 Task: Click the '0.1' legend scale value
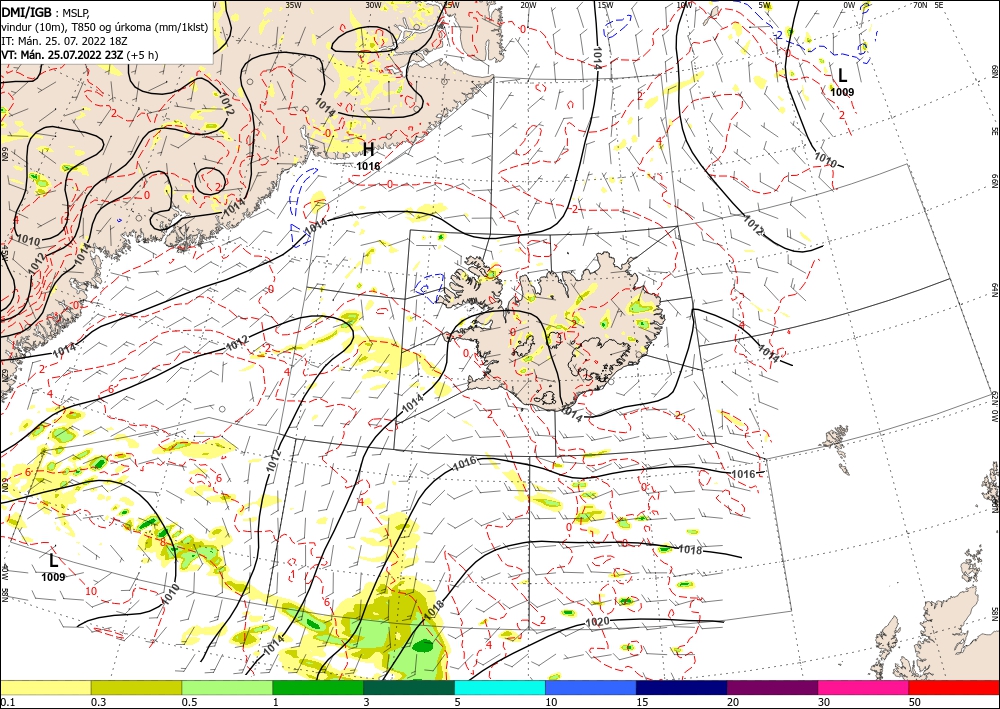(6, 702)
